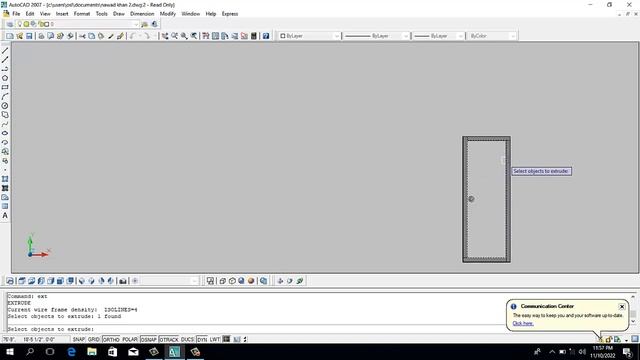The width and height of the screenshot is (640, 360).
Task: Toggle OTRACK in status bar
Action: point(169,339)
